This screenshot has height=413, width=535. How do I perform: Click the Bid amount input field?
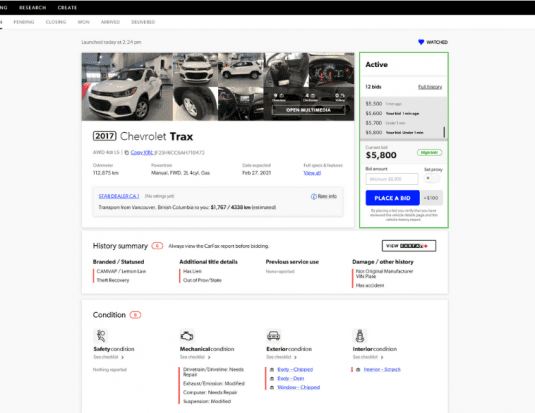(392, 179)
